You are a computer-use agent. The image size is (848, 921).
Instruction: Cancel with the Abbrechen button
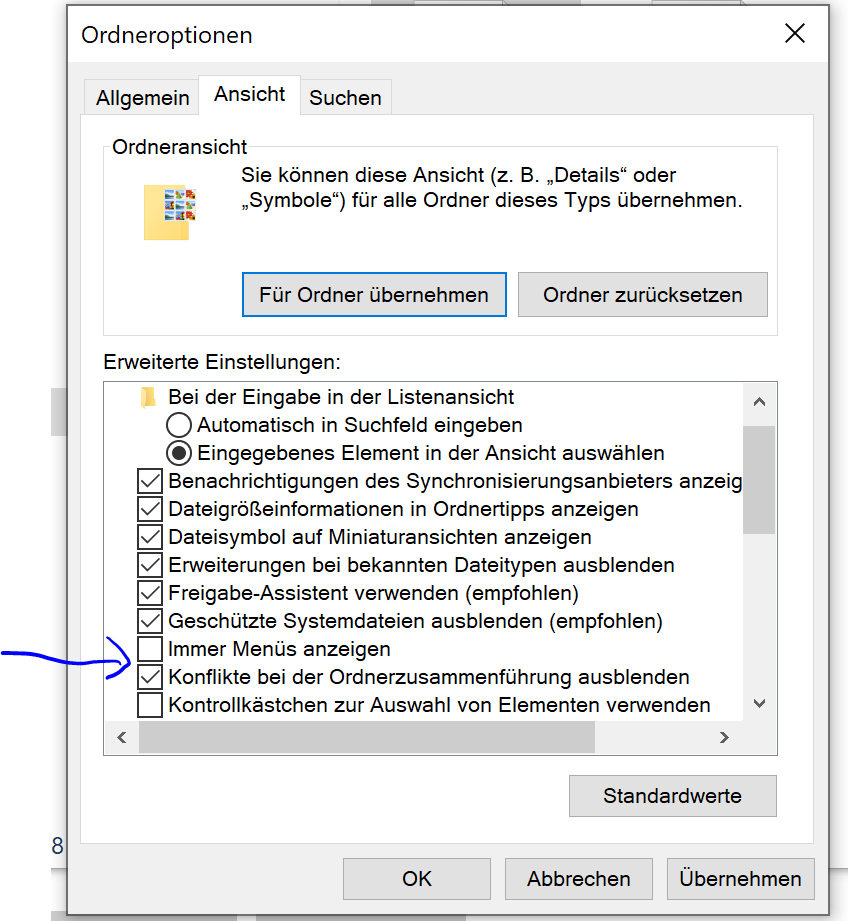coord(578,879)
